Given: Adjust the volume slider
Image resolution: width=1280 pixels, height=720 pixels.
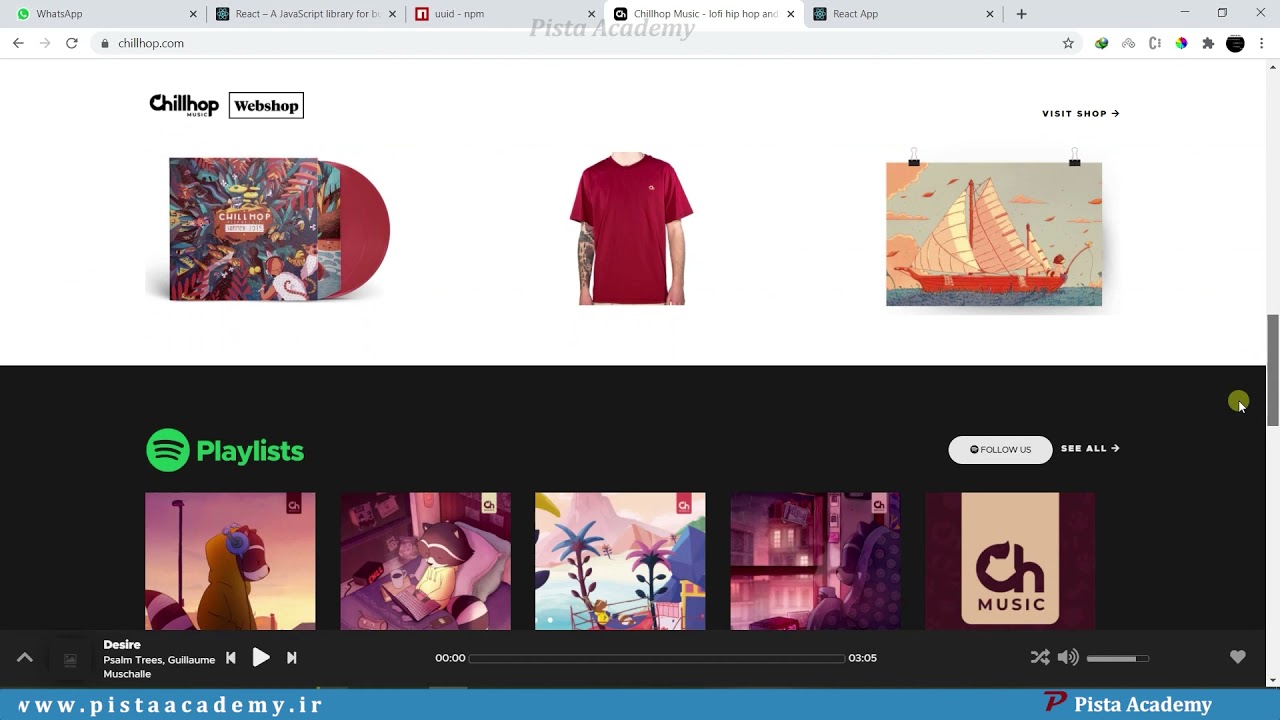Looking at the screenshot, I should (x=1118, y=658).
